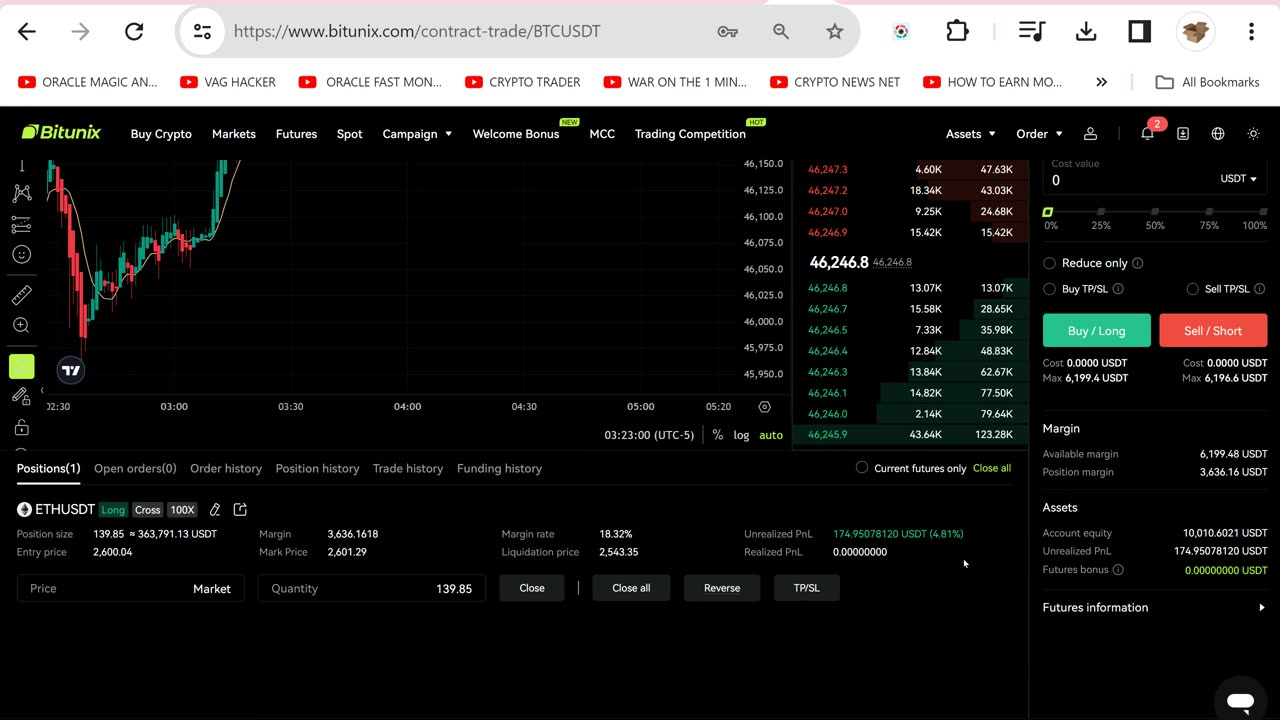Select the ruler measure tool
The image size is (1280, 720).
[21, 294]
